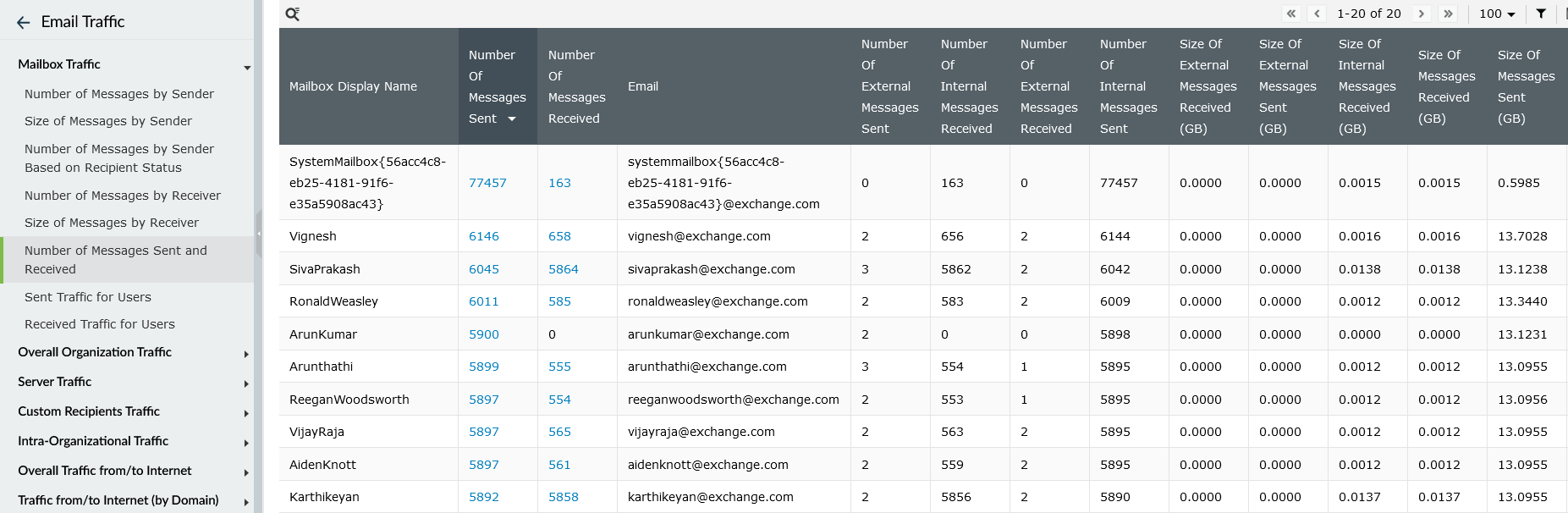Viewport: 1568px width, 513px height.
Task: Select Sent Traffic for Users report
Action: coord(88,297)
